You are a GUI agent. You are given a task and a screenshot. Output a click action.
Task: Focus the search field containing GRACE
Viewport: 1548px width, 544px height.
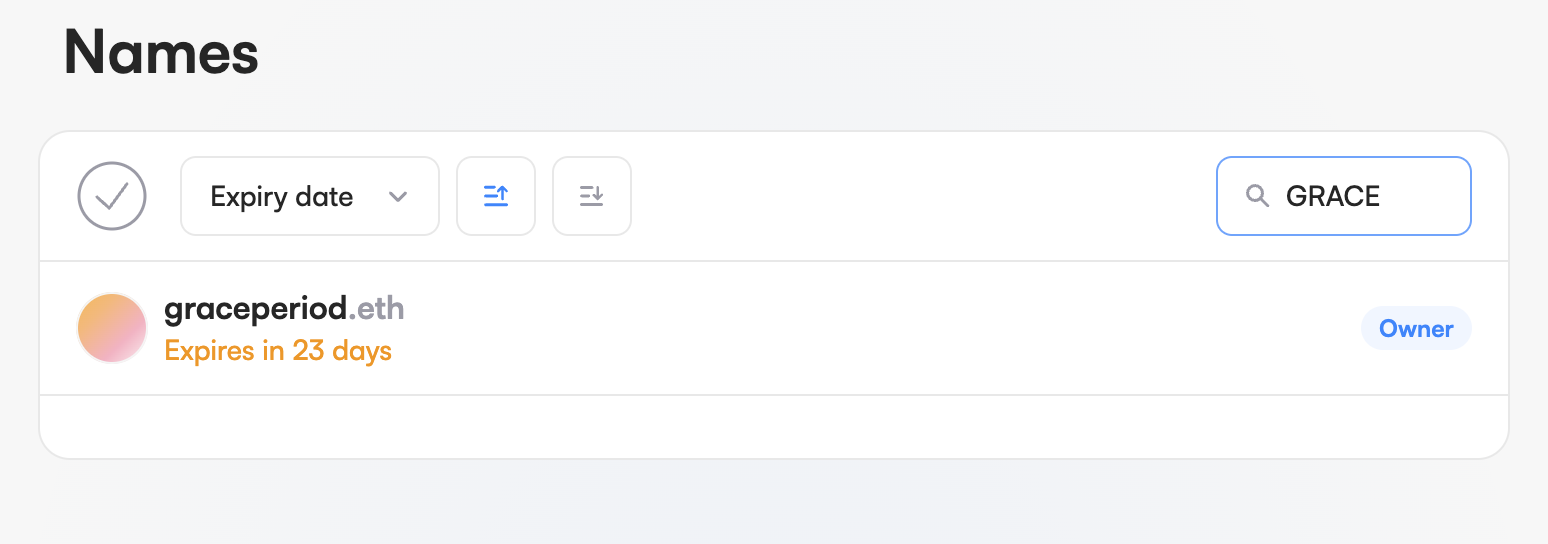1343,196
